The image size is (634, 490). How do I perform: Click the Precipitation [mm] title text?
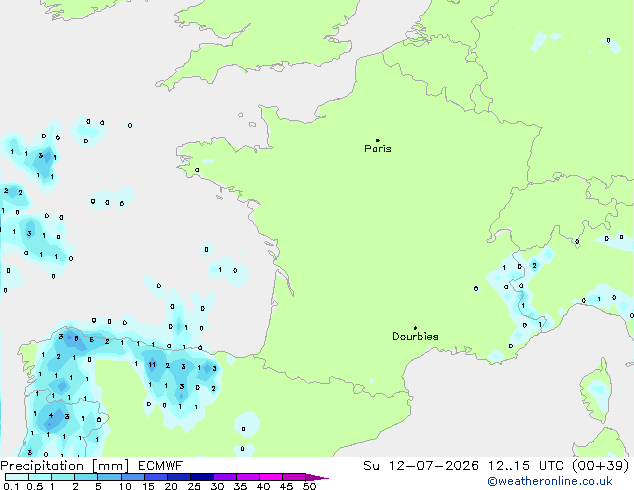(65, 466)
